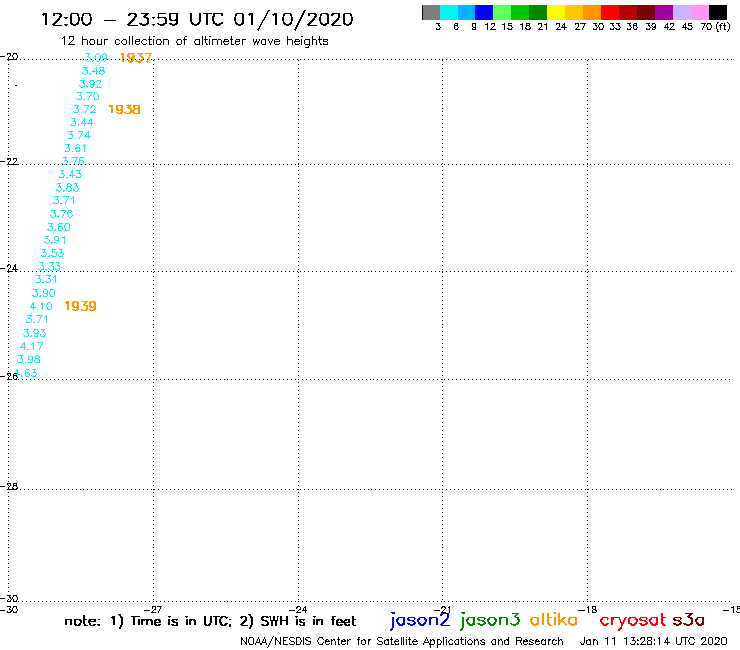Click the jason3 legend label
740x650 pixels.
490,620
